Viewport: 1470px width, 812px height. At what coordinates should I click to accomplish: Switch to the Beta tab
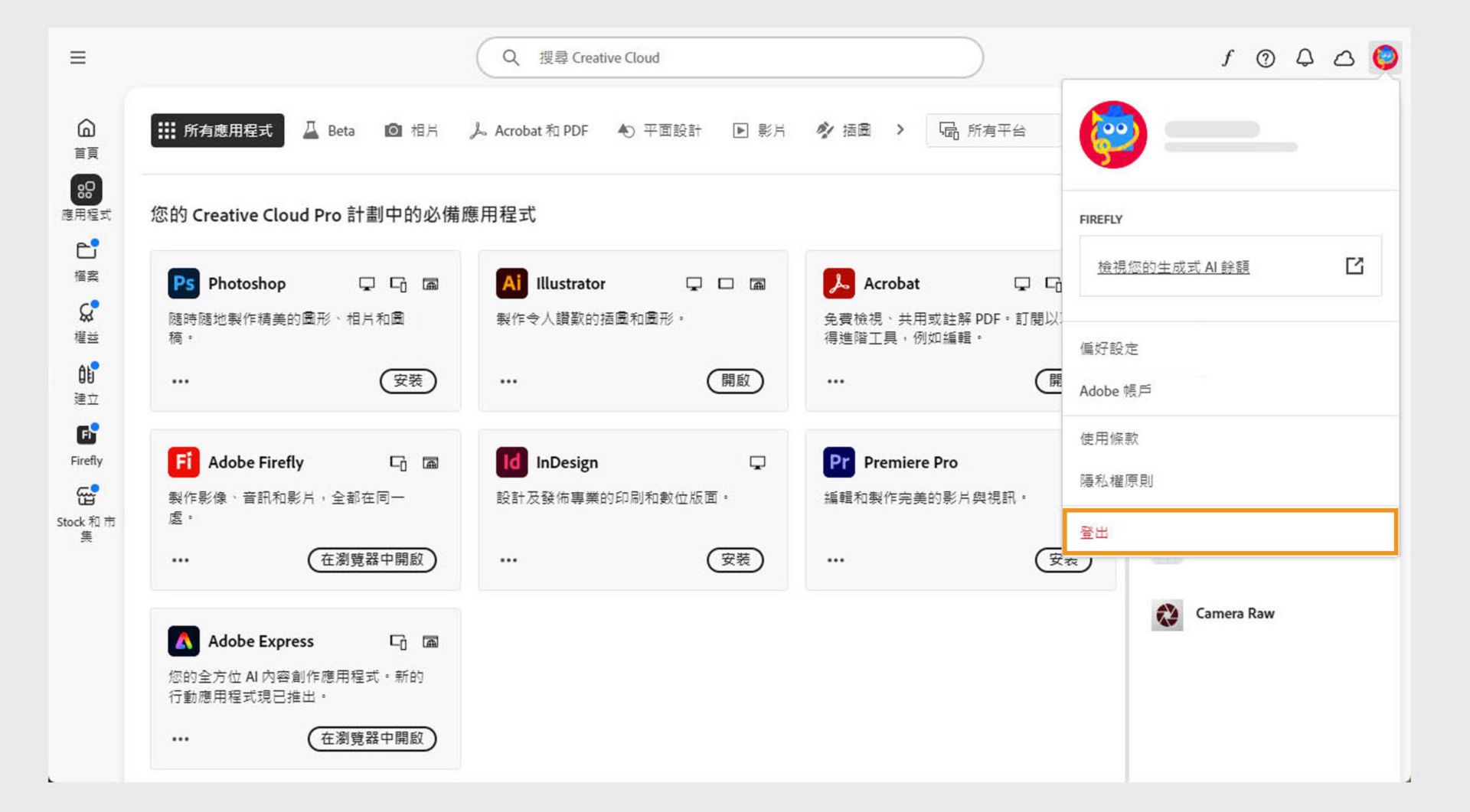[329, 130]
